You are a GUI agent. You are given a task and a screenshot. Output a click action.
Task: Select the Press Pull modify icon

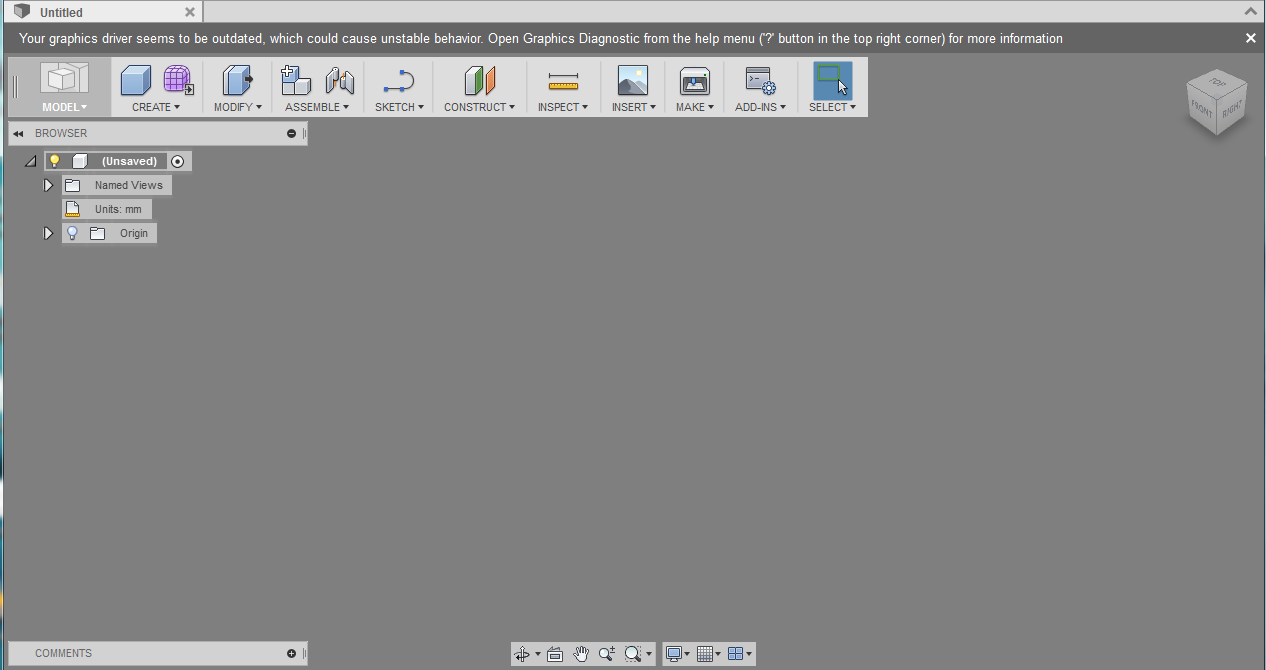[238, 80]
